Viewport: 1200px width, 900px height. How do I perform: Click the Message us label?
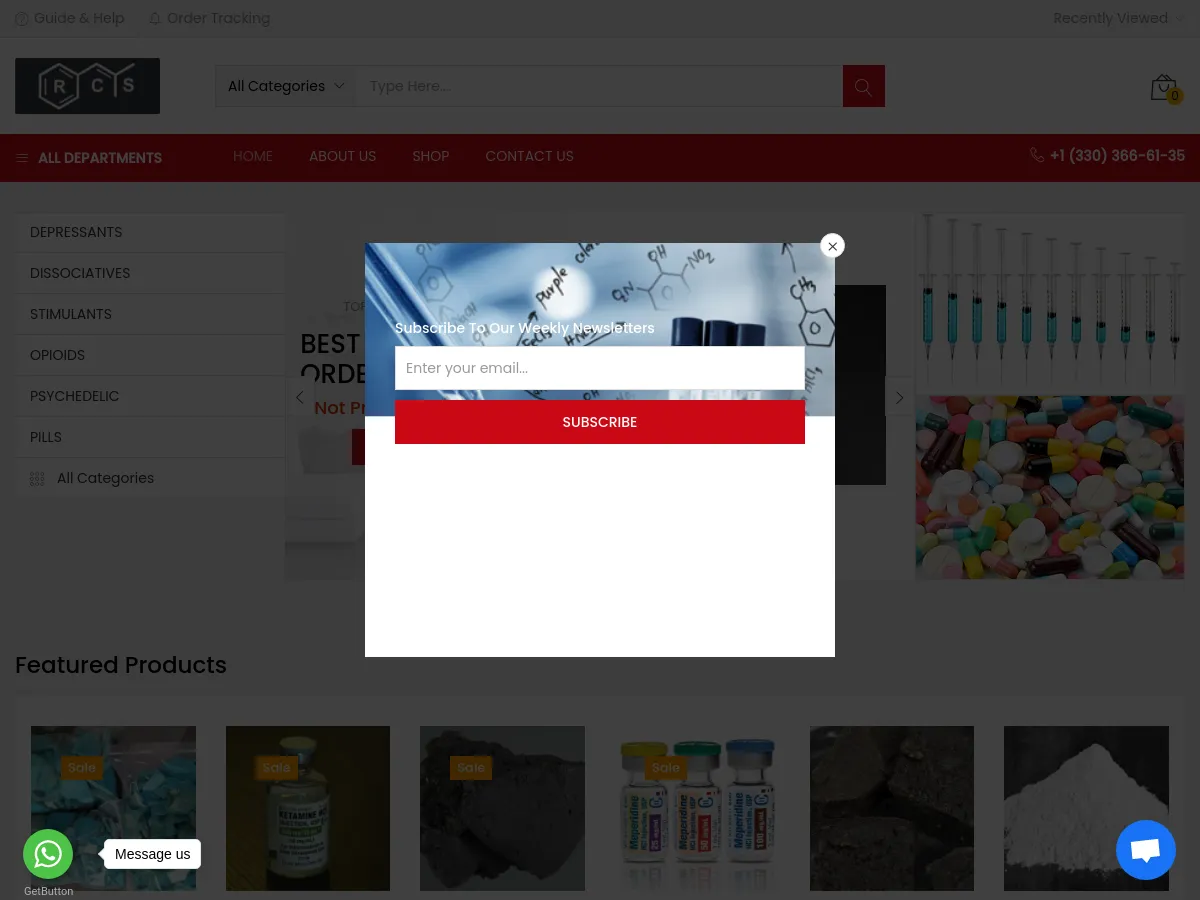coord(152,854)
